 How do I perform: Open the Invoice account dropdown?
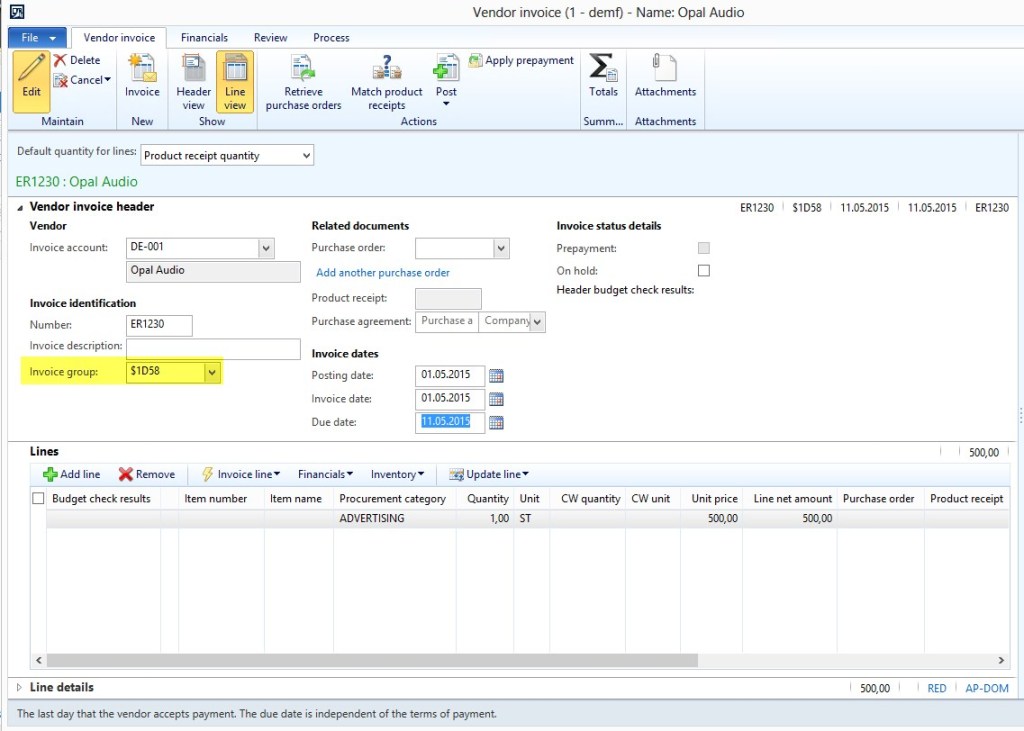pyautogui.click(x=264, y=247)
